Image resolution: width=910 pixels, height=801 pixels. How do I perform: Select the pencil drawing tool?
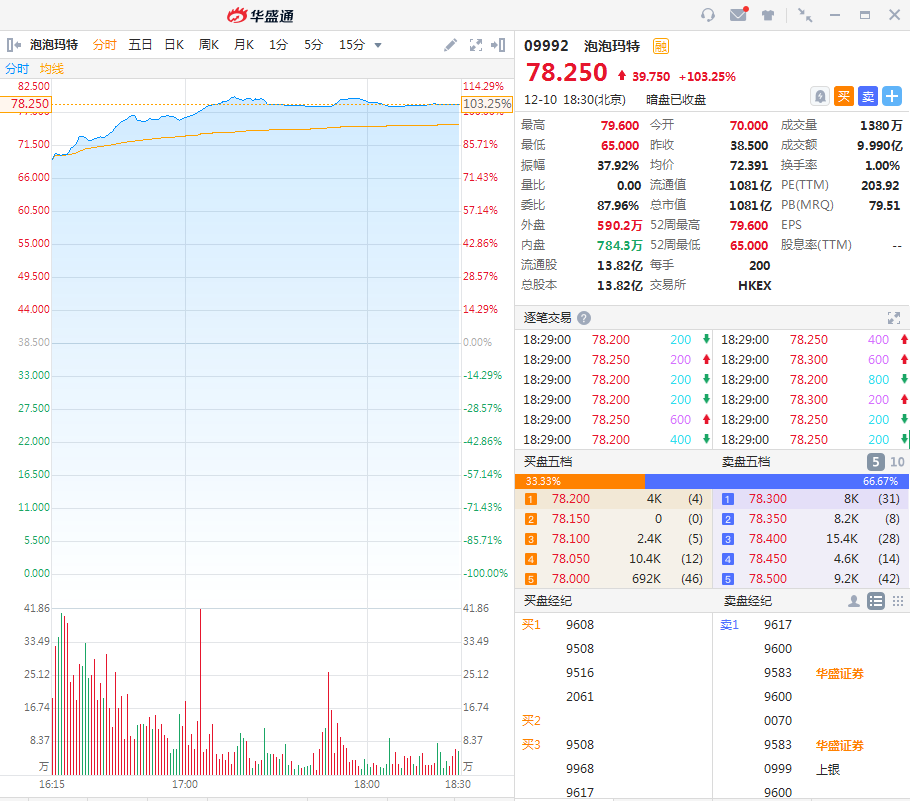coord(450,45)
